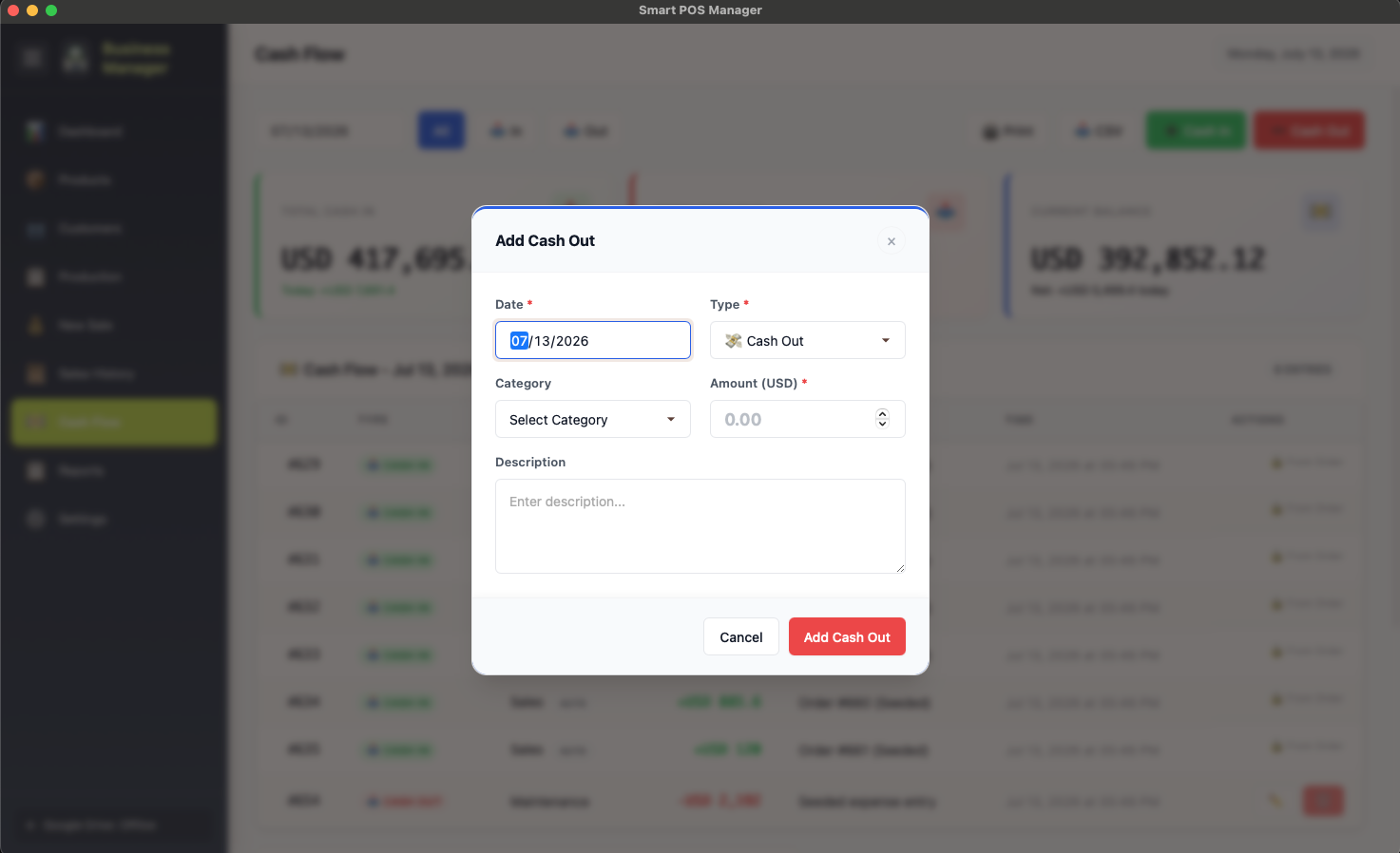Viewport: 1400px width, 853px height.
Task: Open the Type dropdown showing Cash Out
Action: click(807, 340)
